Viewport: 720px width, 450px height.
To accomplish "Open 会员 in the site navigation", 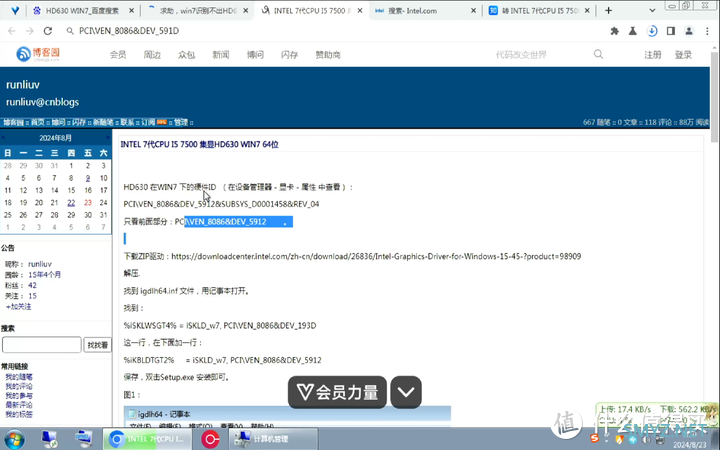I will pyautogui.click(x=118, y=55).
